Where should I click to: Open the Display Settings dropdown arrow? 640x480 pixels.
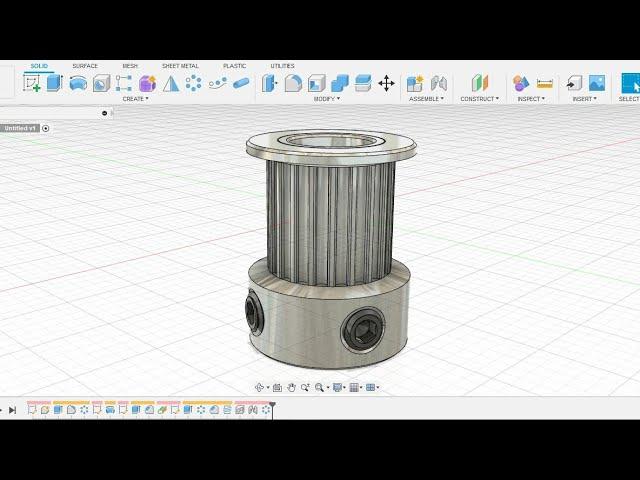point(344,388)
